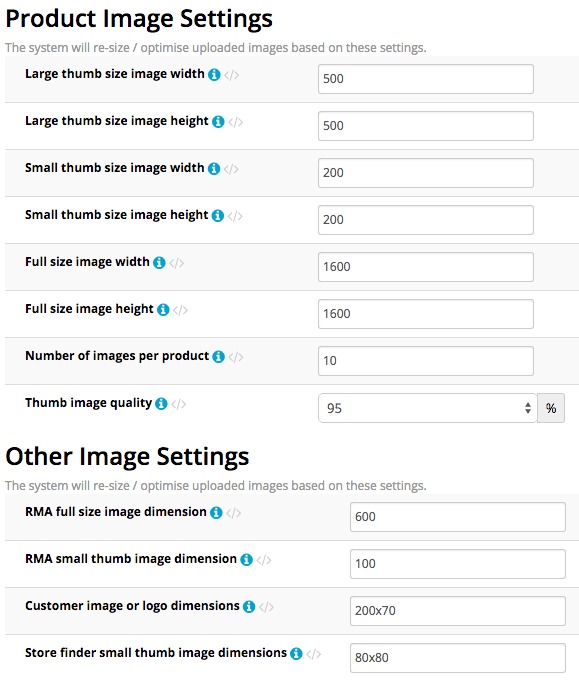This screenshot has width=579, height=687.
Task: Click the Number of images per product field
Action: (x=426, y=361)
